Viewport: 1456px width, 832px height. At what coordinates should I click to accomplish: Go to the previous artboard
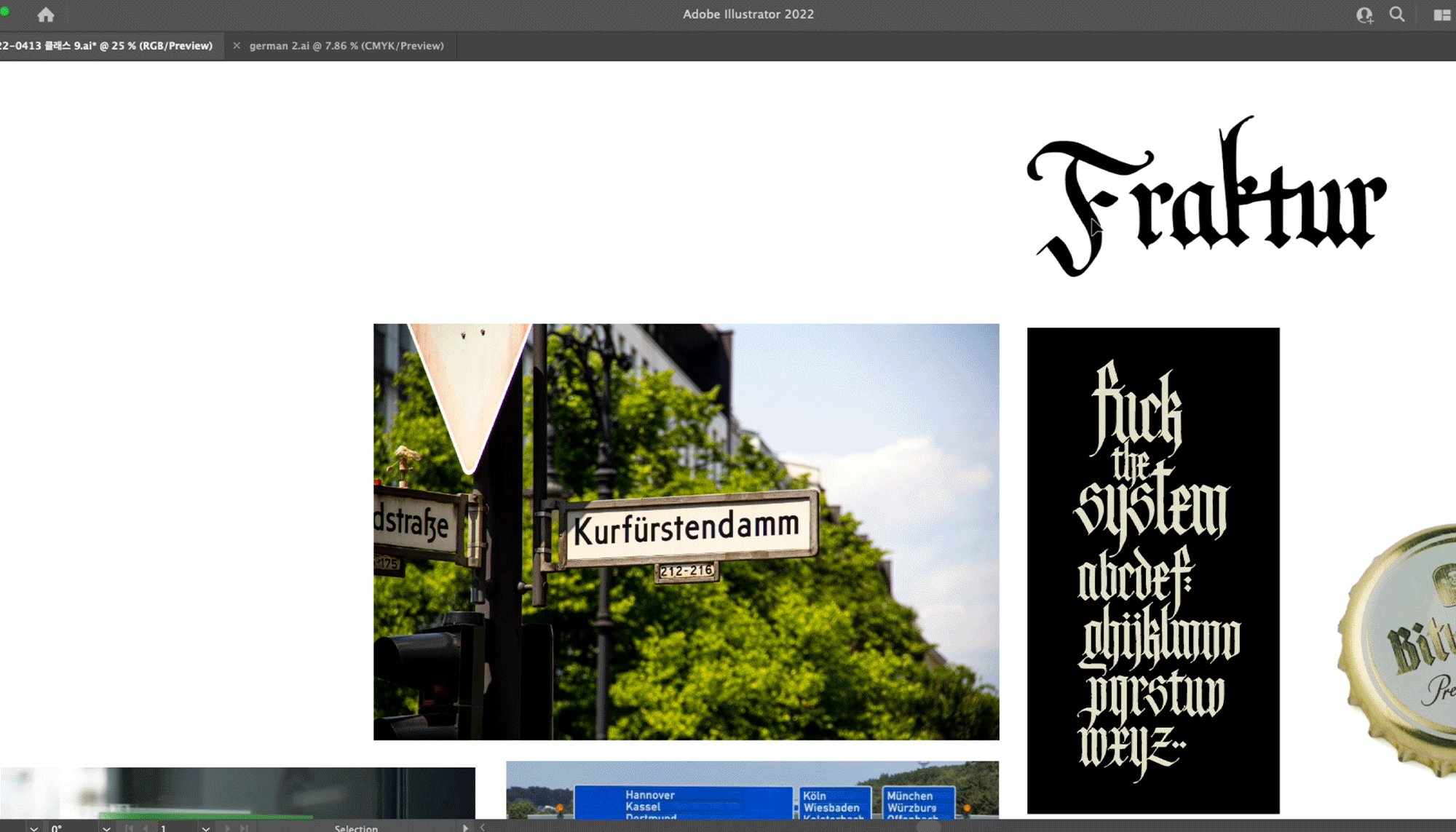pos(146,828)
